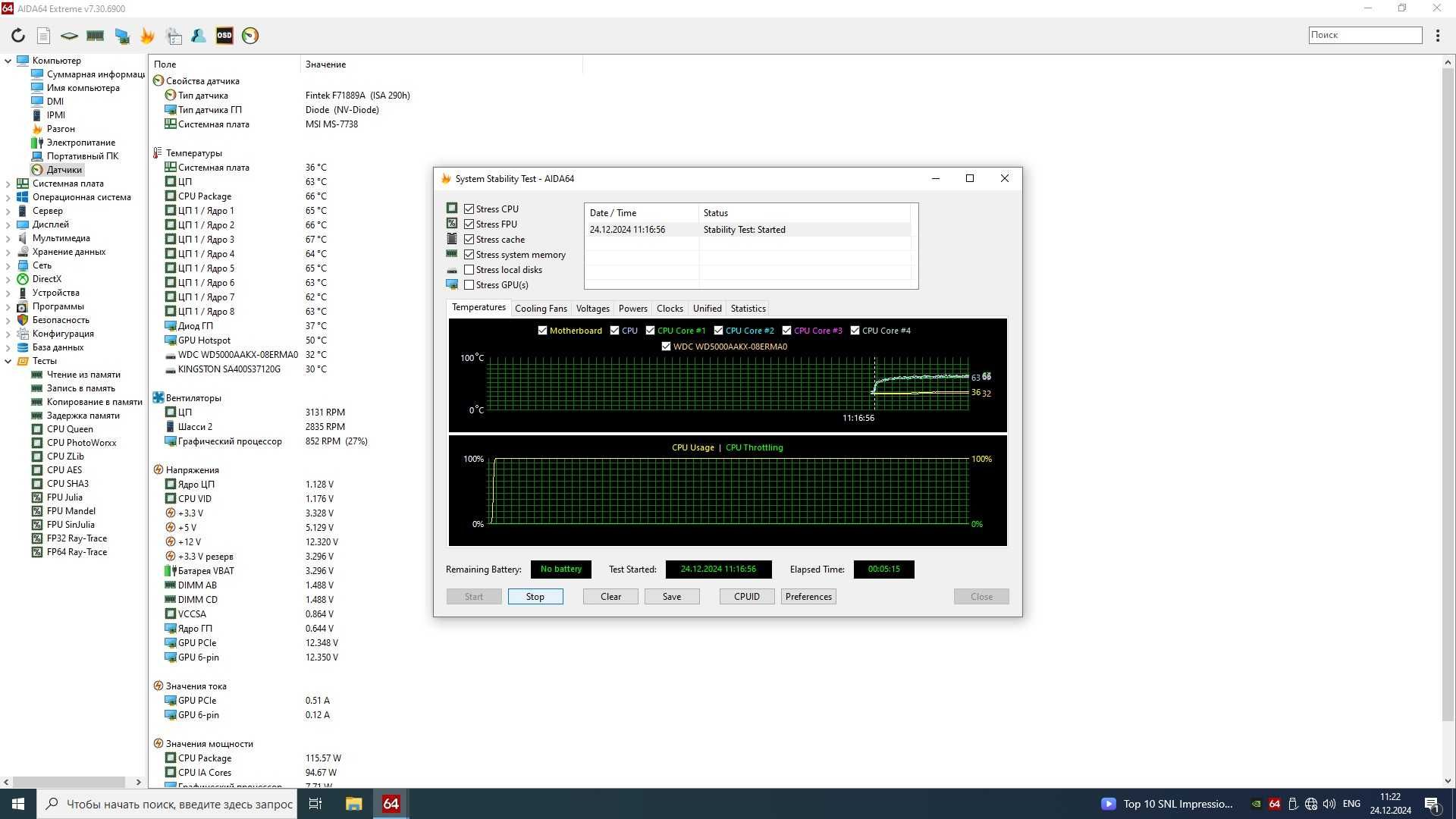The width and height of the screenshot is (1456, 819).
Task: Toggle Motherboard graph checkbox
Action: point(542,331)
